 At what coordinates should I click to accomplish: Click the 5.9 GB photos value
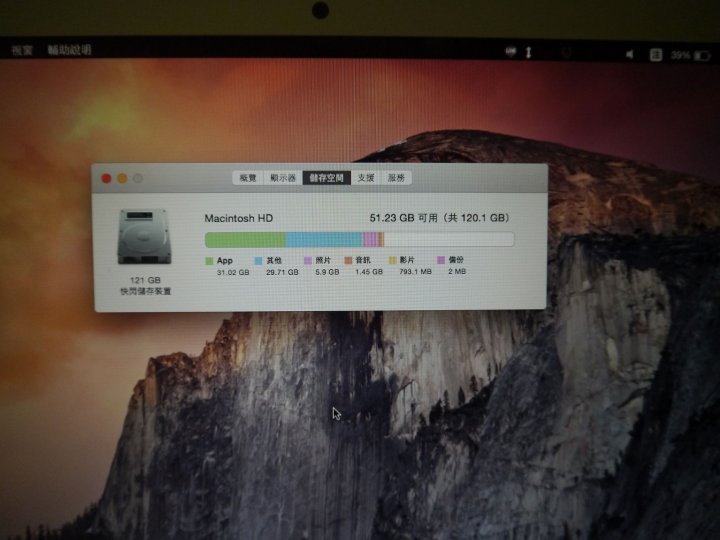coord(327,272)
